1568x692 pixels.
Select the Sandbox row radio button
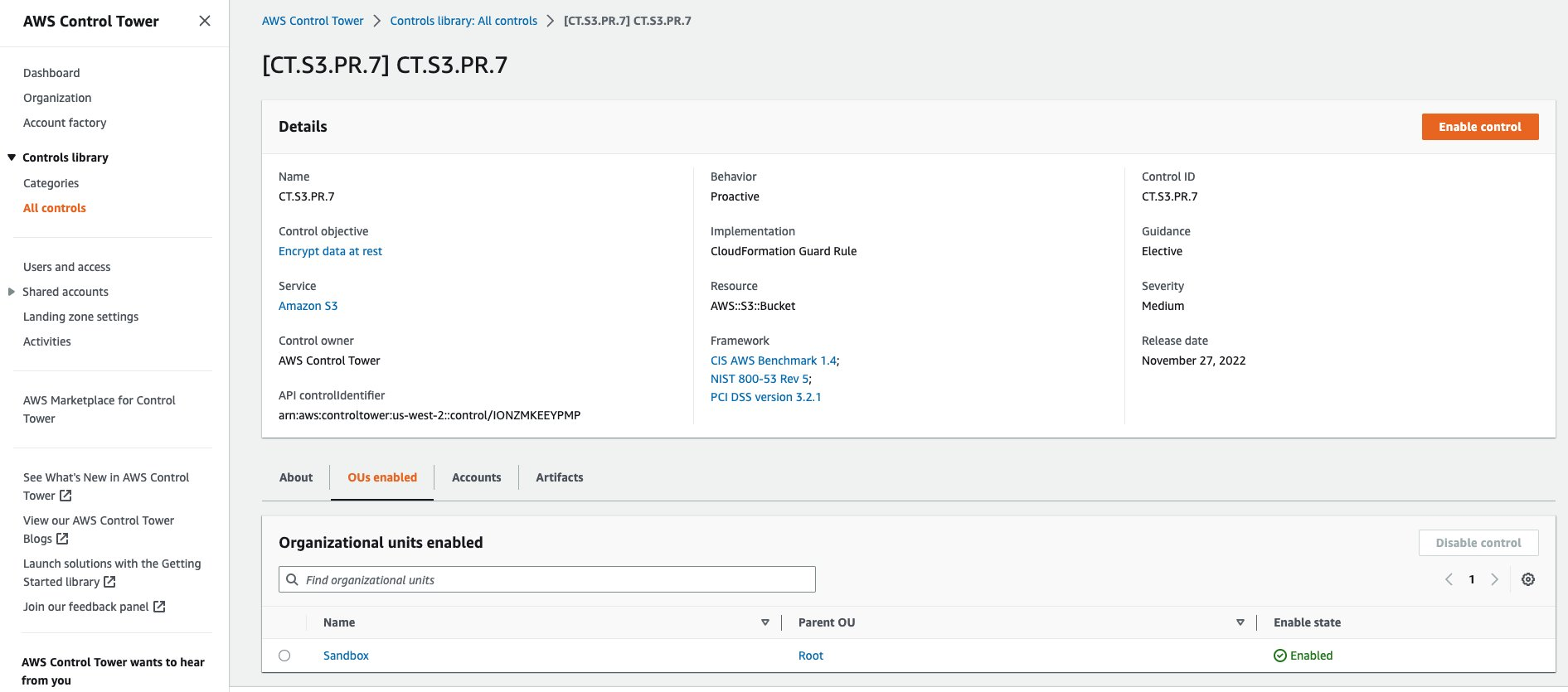coord(284,656)
